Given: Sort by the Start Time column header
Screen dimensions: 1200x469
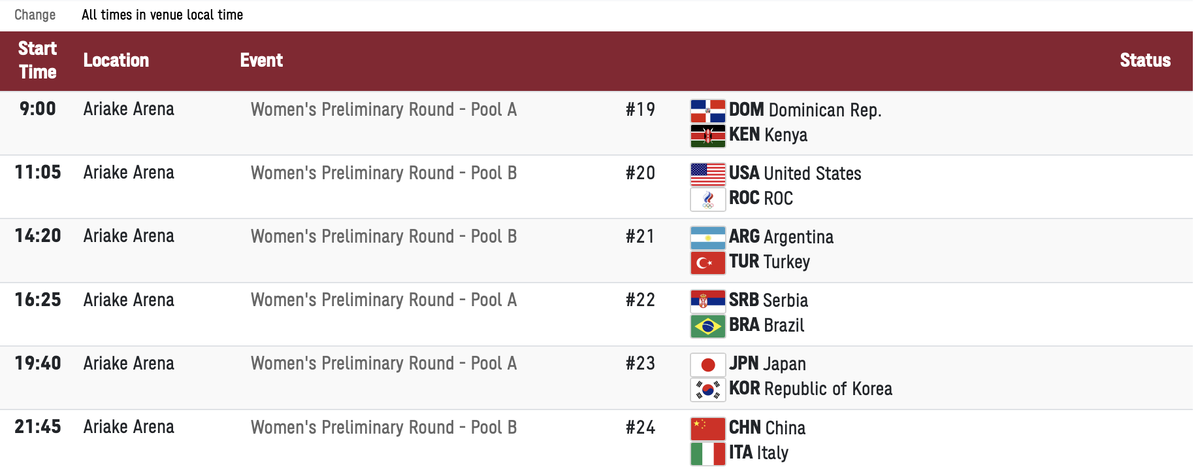Looking at the screenshot, I should [38, 60].
